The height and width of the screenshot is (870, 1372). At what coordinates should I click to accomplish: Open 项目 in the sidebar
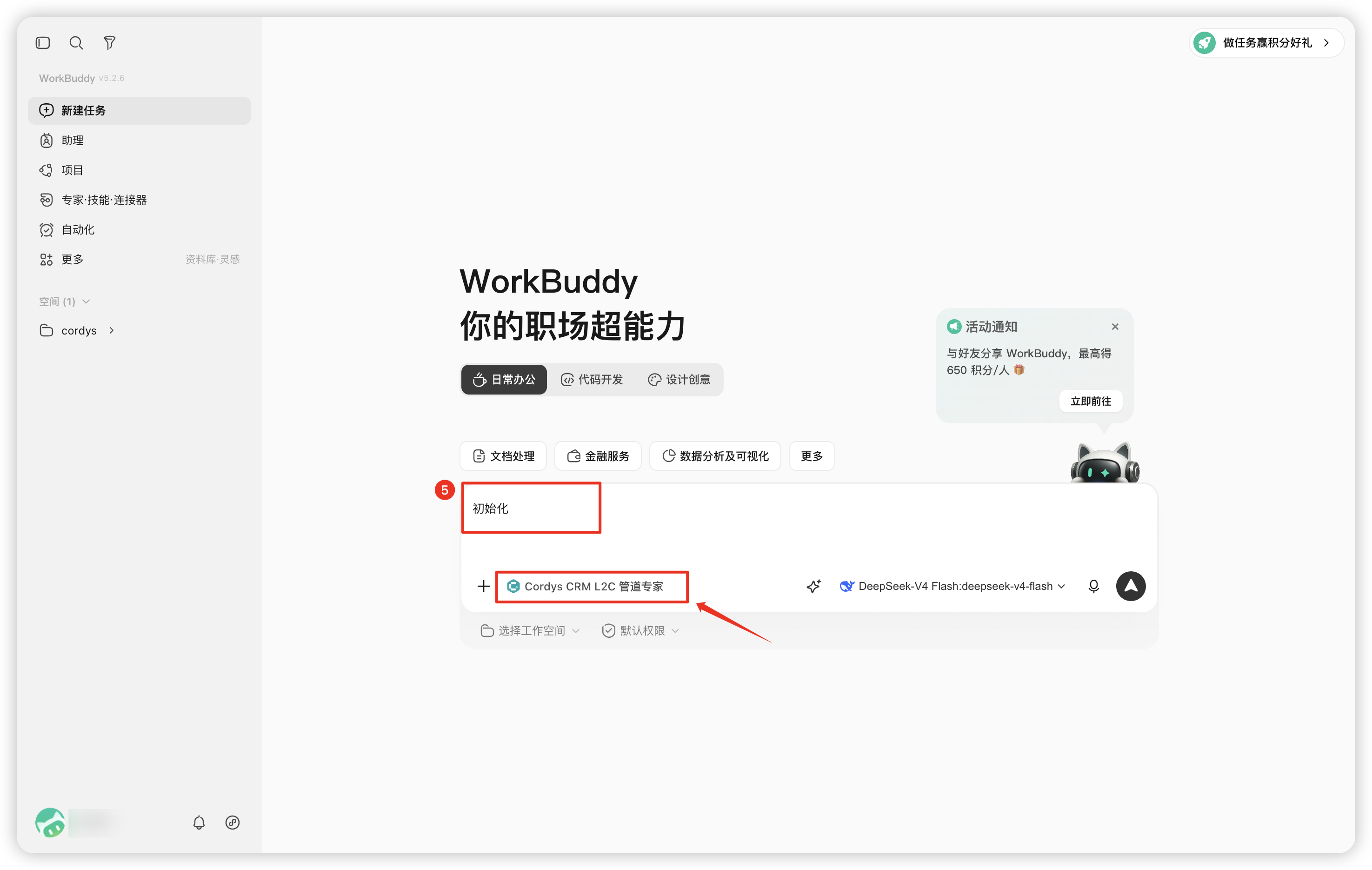coord(140,170)
